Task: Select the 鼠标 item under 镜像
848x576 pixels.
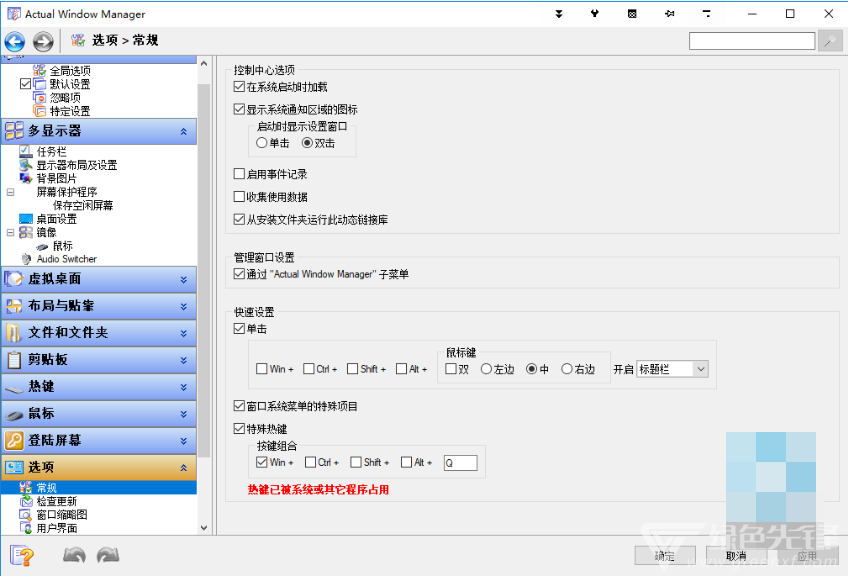Action: [62, 246]
